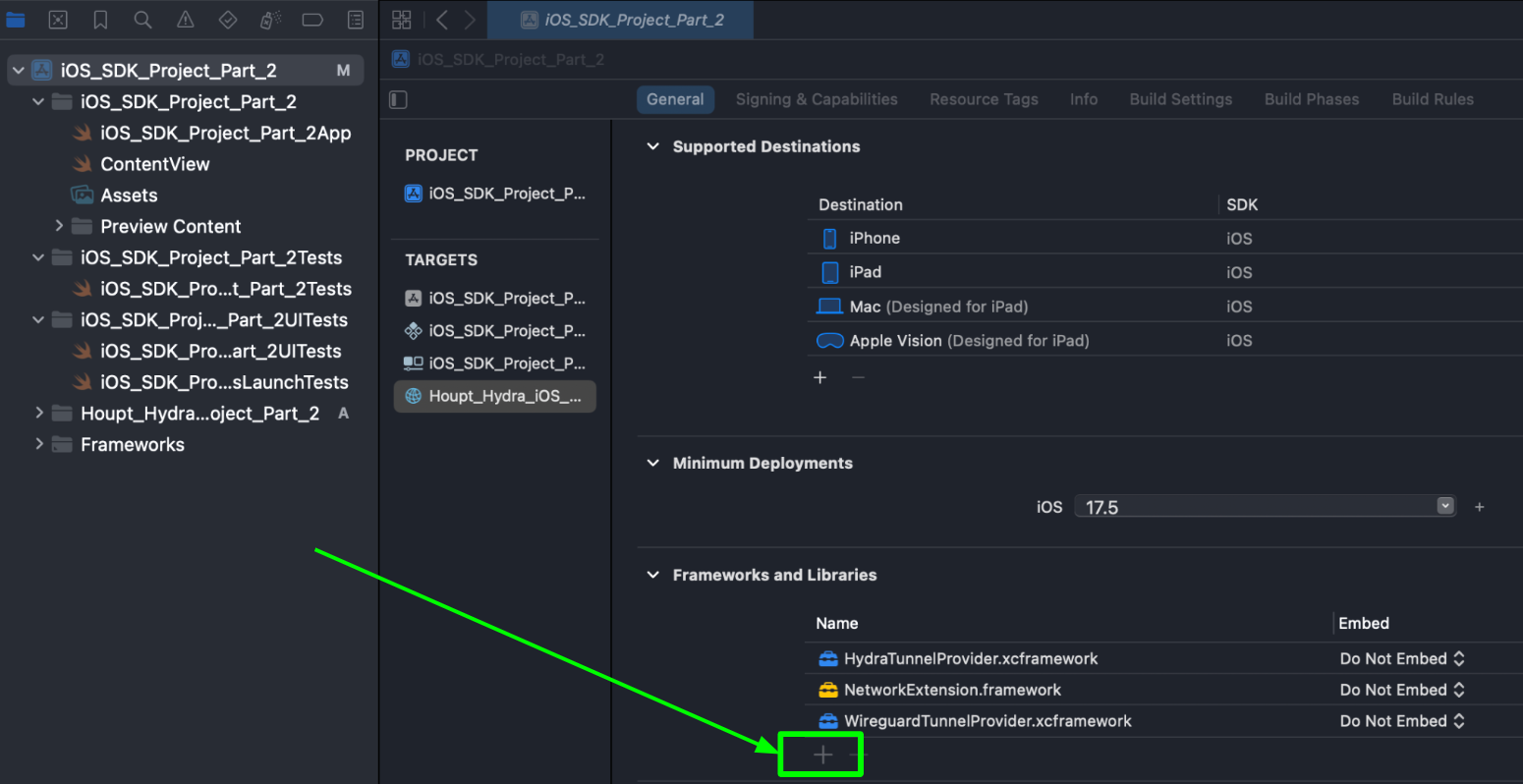Select the iOS_SDK_Project_Part_2 editor tab
Screen dimensions: 1523x784
(623, 20)
